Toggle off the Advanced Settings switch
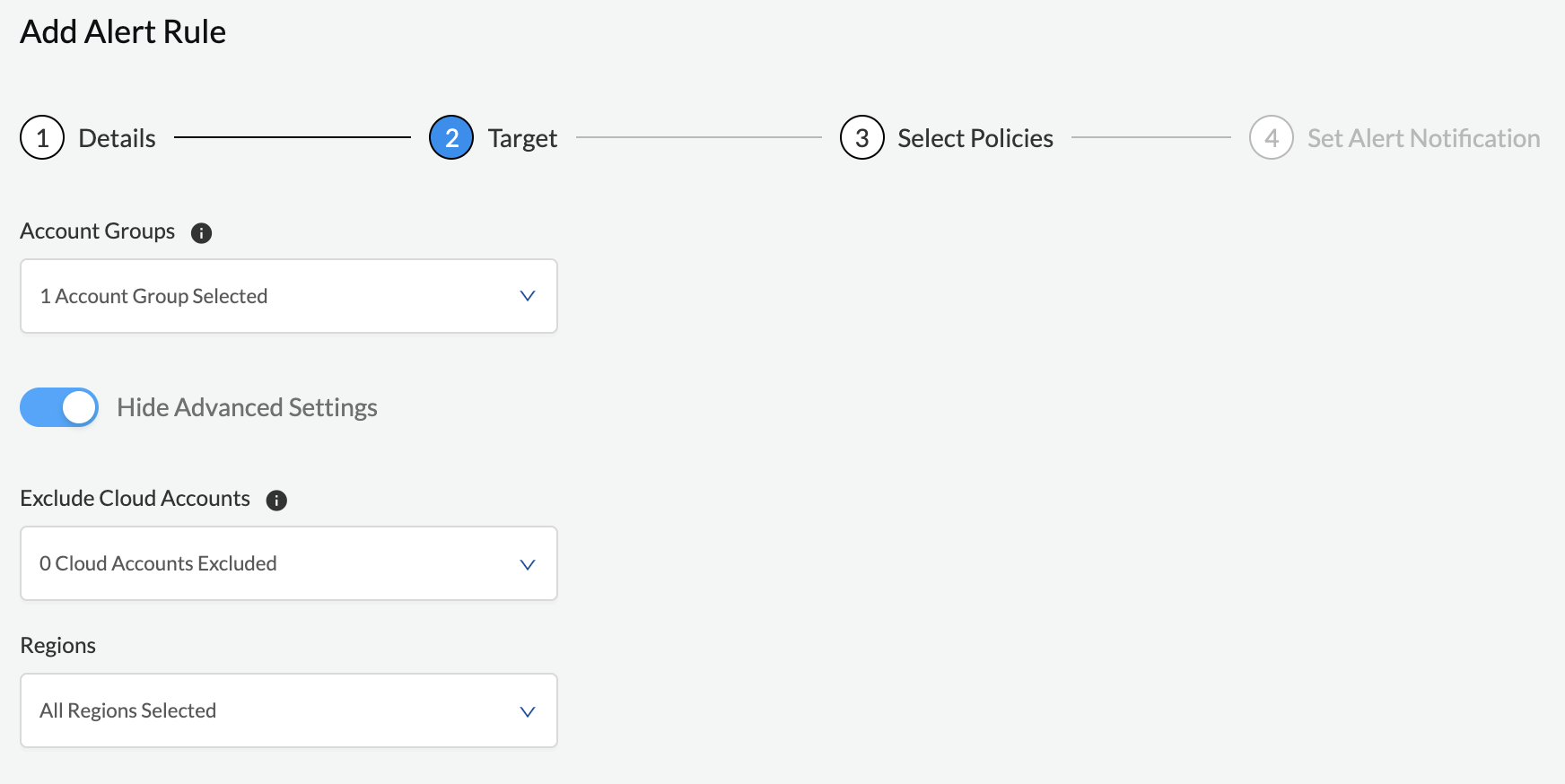 click(x=59, y=407)
